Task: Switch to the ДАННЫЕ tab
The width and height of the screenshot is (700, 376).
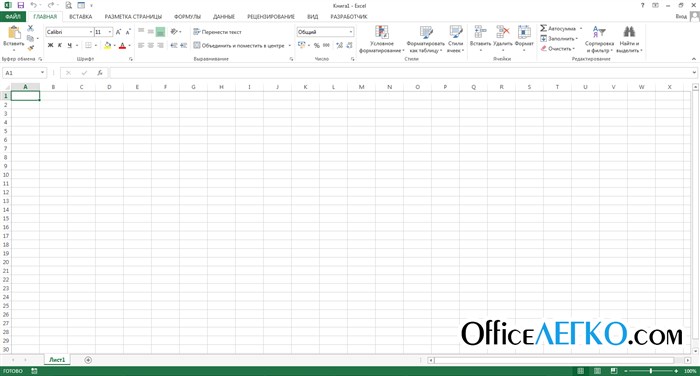Action: coord(224,17)
